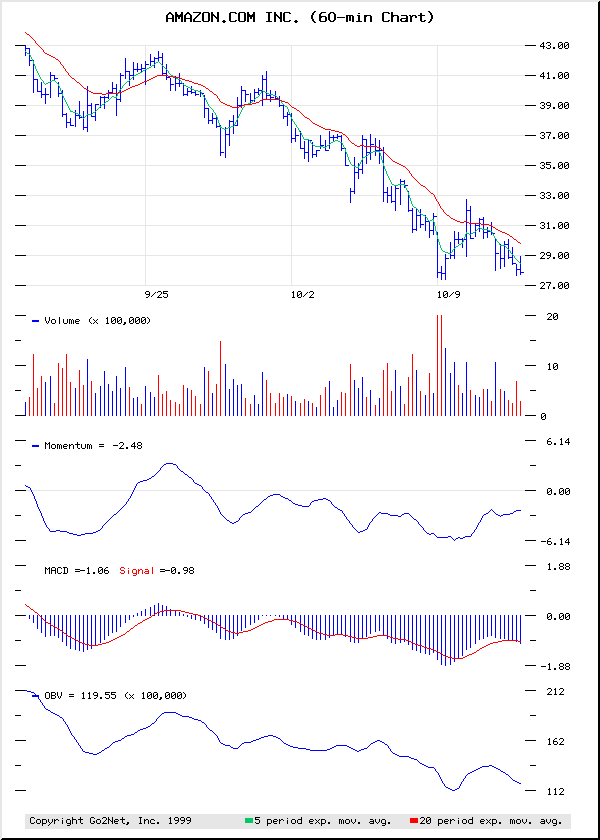
Task: Click the Copyright Go2Net, Inc. 1999 text
Action: click(x=110, y=821)
